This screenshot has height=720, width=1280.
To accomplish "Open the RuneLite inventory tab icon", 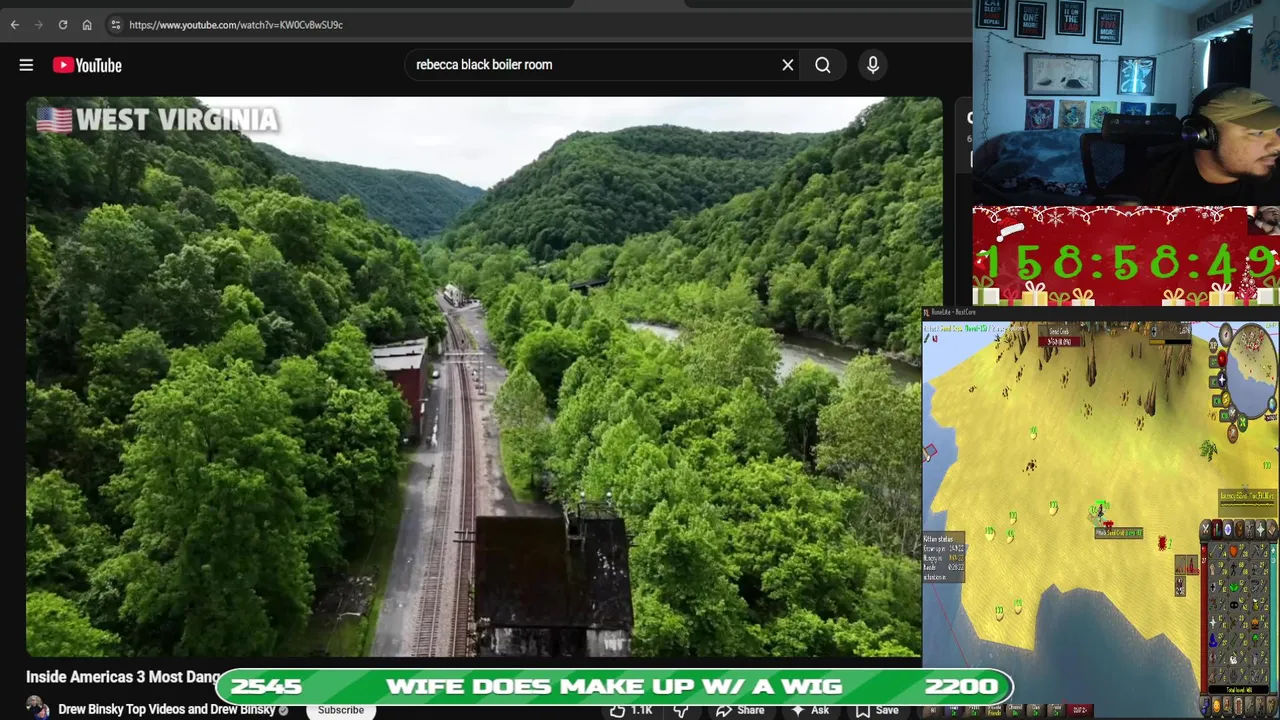I will click(x=1238, y=529).
